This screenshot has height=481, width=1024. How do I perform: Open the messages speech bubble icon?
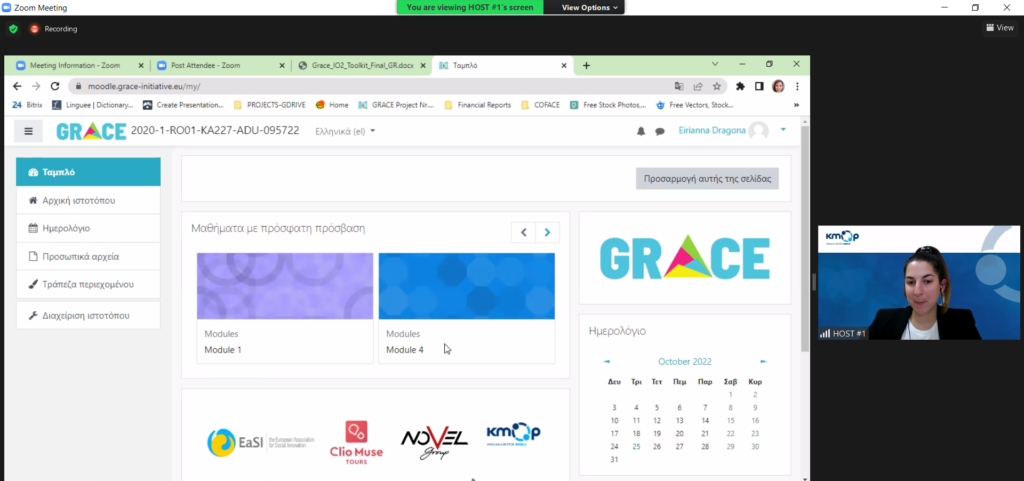pos(660,131)
